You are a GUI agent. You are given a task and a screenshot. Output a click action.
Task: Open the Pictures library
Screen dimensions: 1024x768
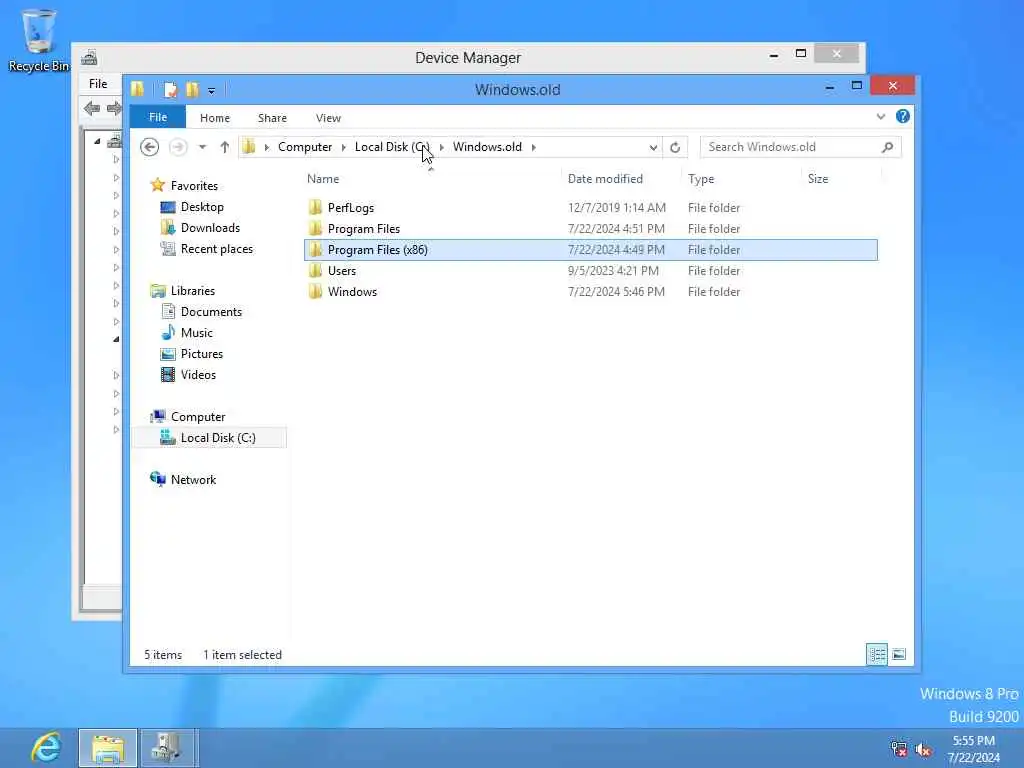coord(202,353)
